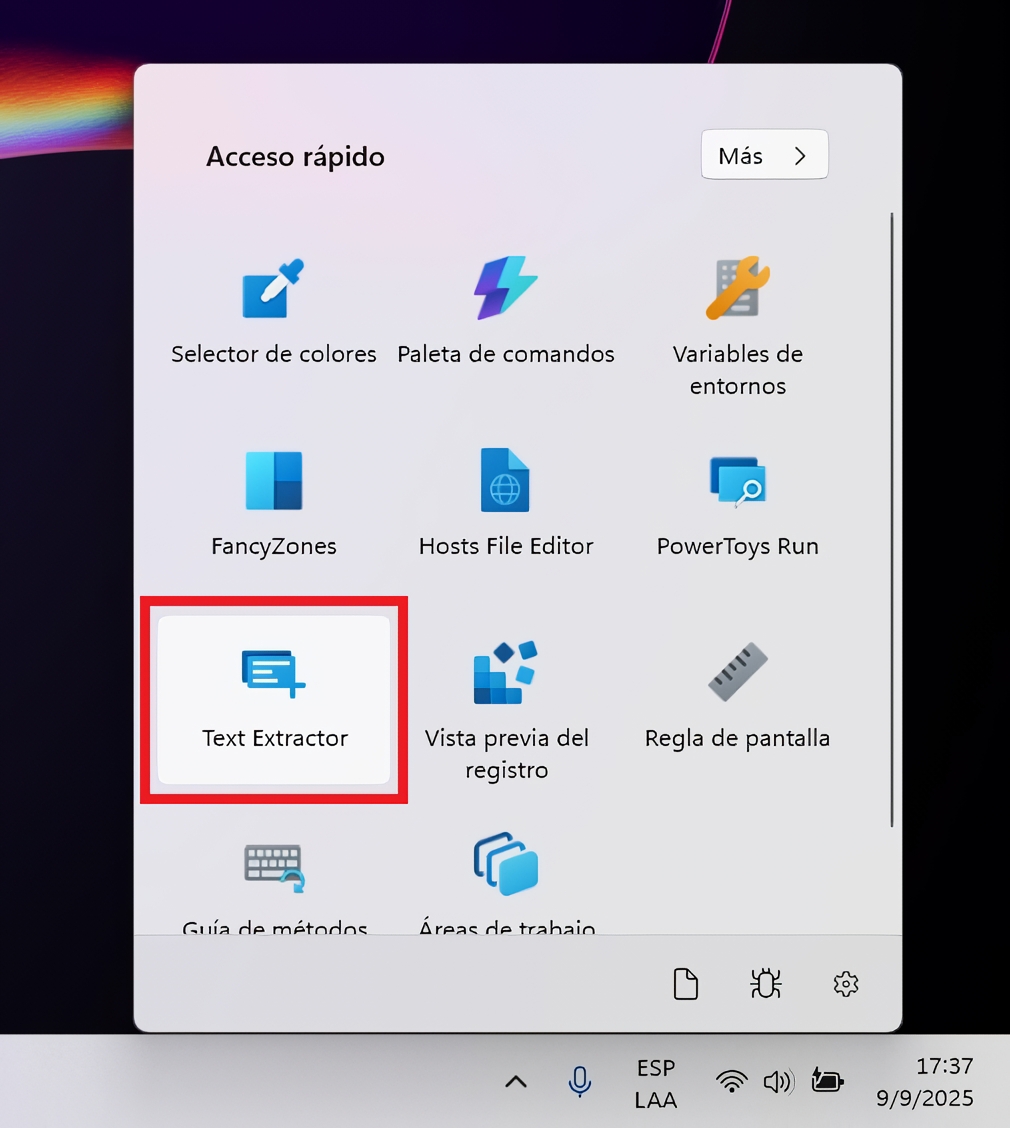Image resolution: width=1010 pixels, height=1128 pixels.
Task: Click the bug report icon
Action: [765, 983]
